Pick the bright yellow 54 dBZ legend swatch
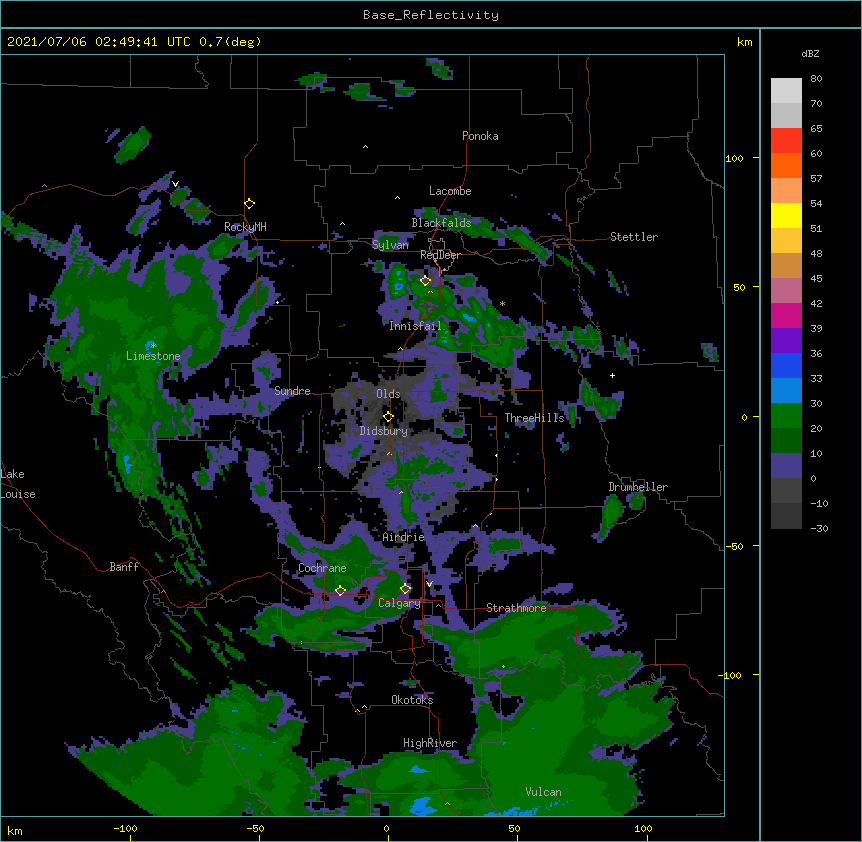This screenshot has height=842, width=862. (x=786, y=215)
